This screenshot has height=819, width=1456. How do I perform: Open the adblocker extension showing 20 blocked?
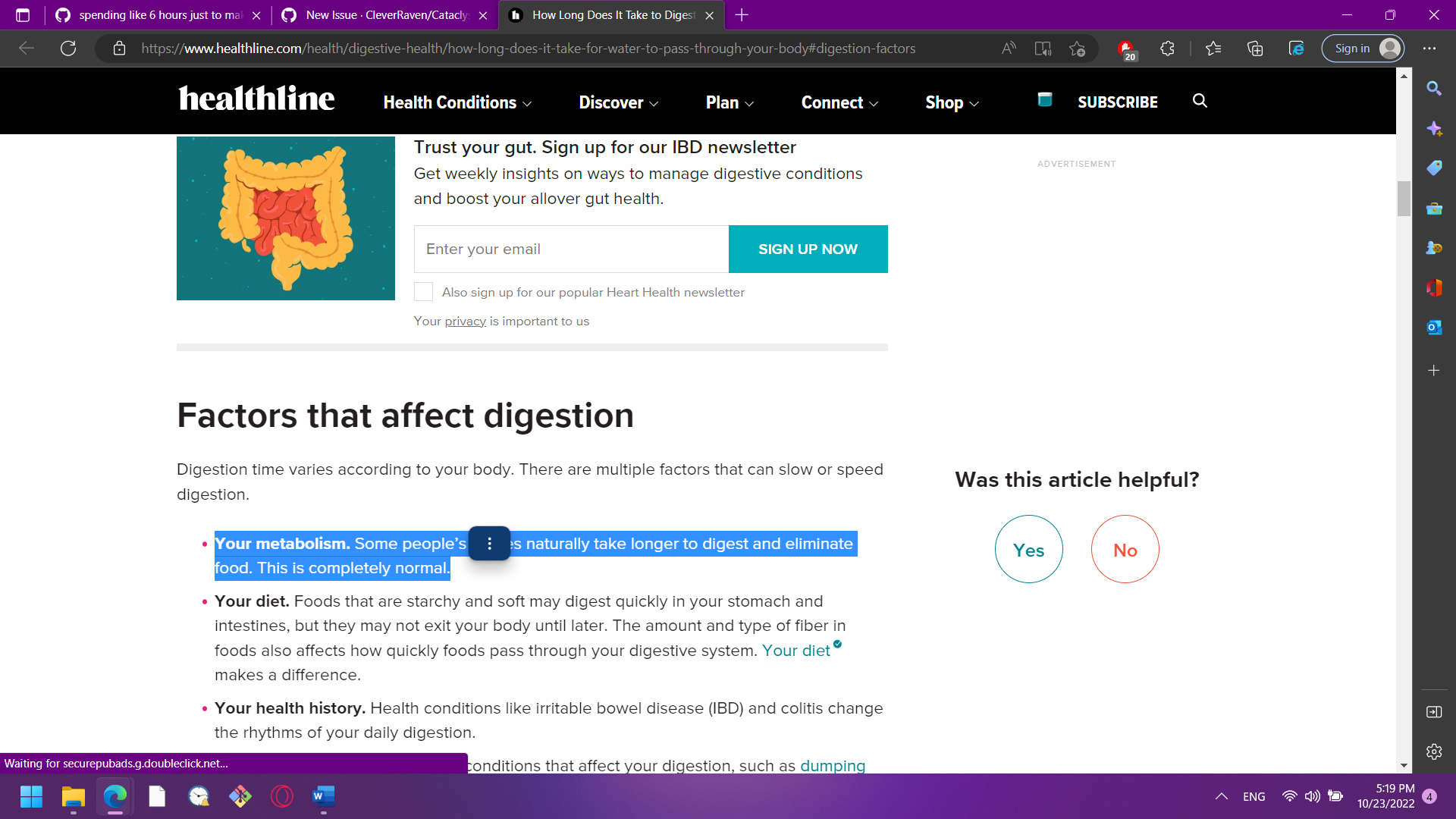(1128, 48)
